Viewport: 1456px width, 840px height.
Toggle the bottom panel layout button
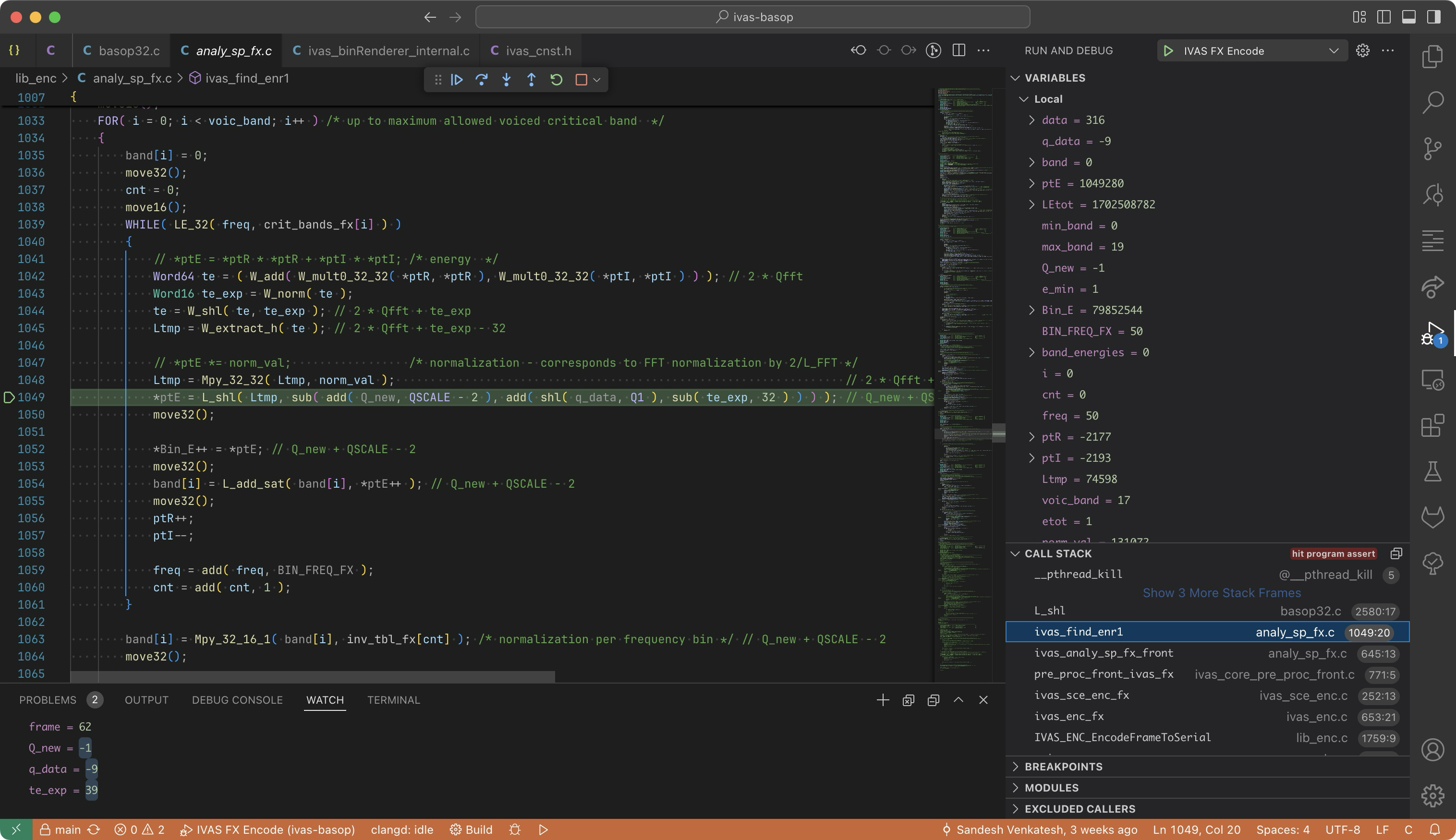1408,17
